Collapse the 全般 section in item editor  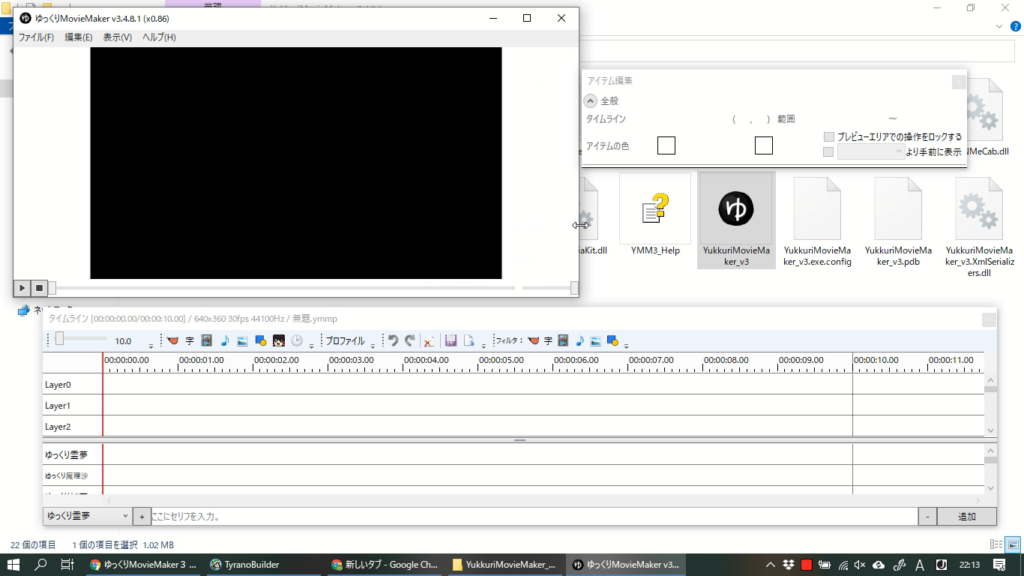click(590, 101)
